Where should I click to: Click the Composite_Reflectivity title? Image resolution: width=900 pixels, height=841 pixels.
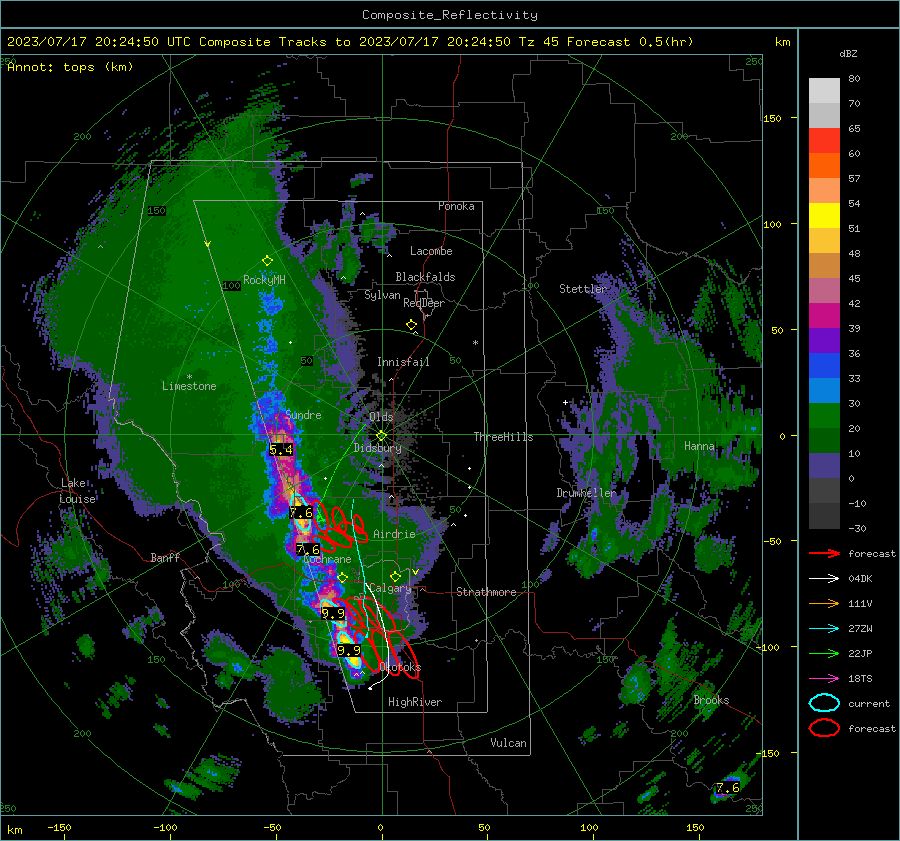[450, 15]
